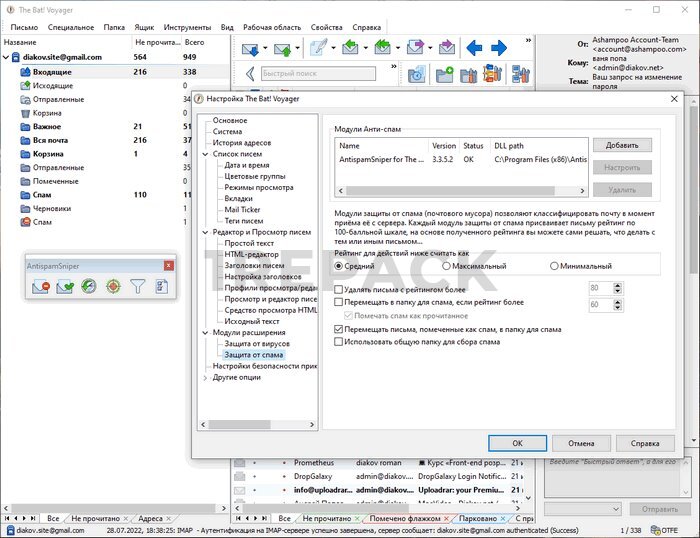700x538 pixels.
Task: Open the Инструменты menu
Action: click(x=190, y=27)
